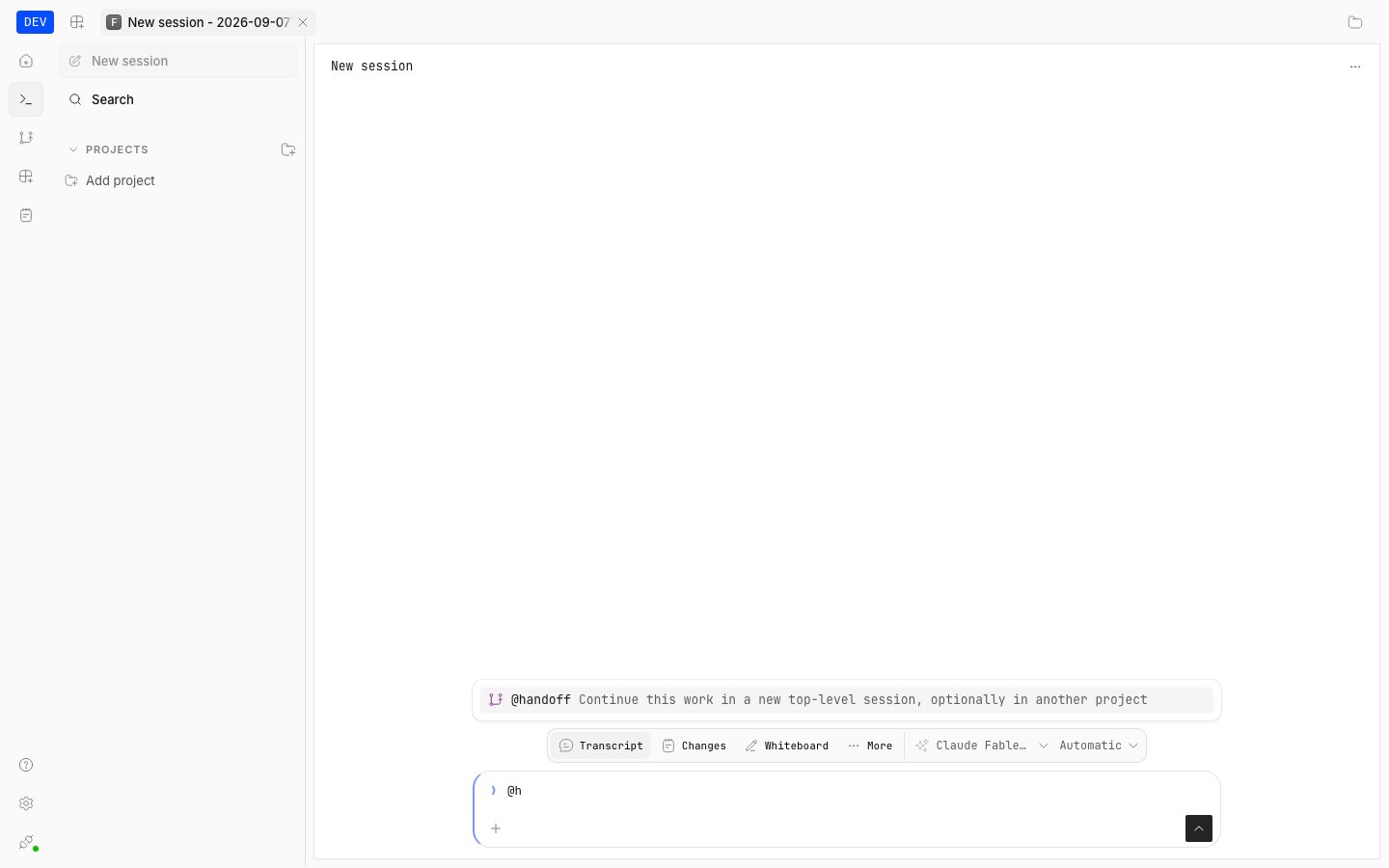Image resolution: width=1389 pixels, height=868 pixels.
Task: Click the message input field containing @h
Action: [847, 791]
